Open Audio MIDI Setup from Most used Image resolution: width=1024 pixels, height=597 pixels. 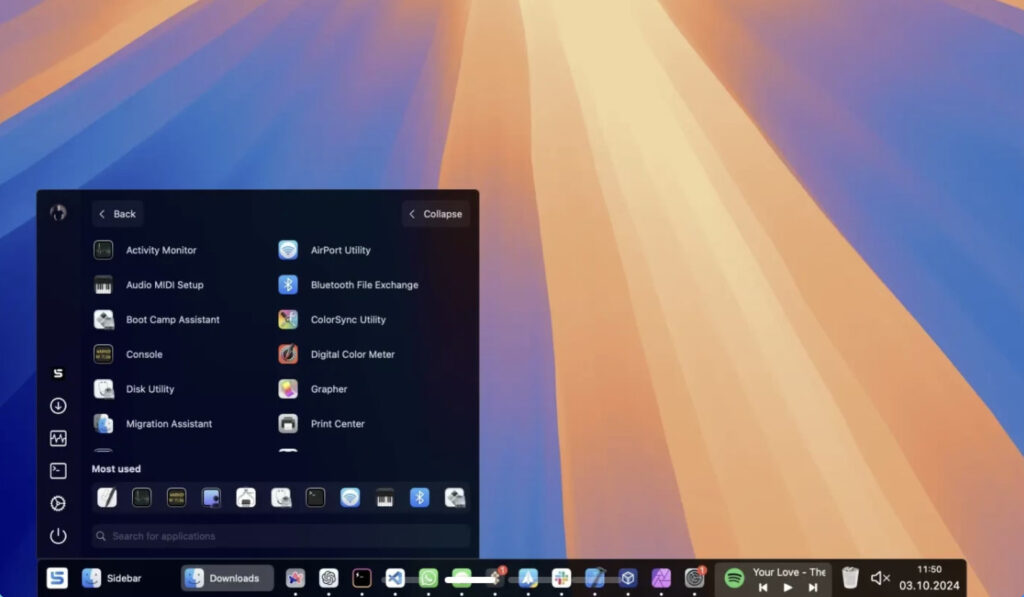385,498
